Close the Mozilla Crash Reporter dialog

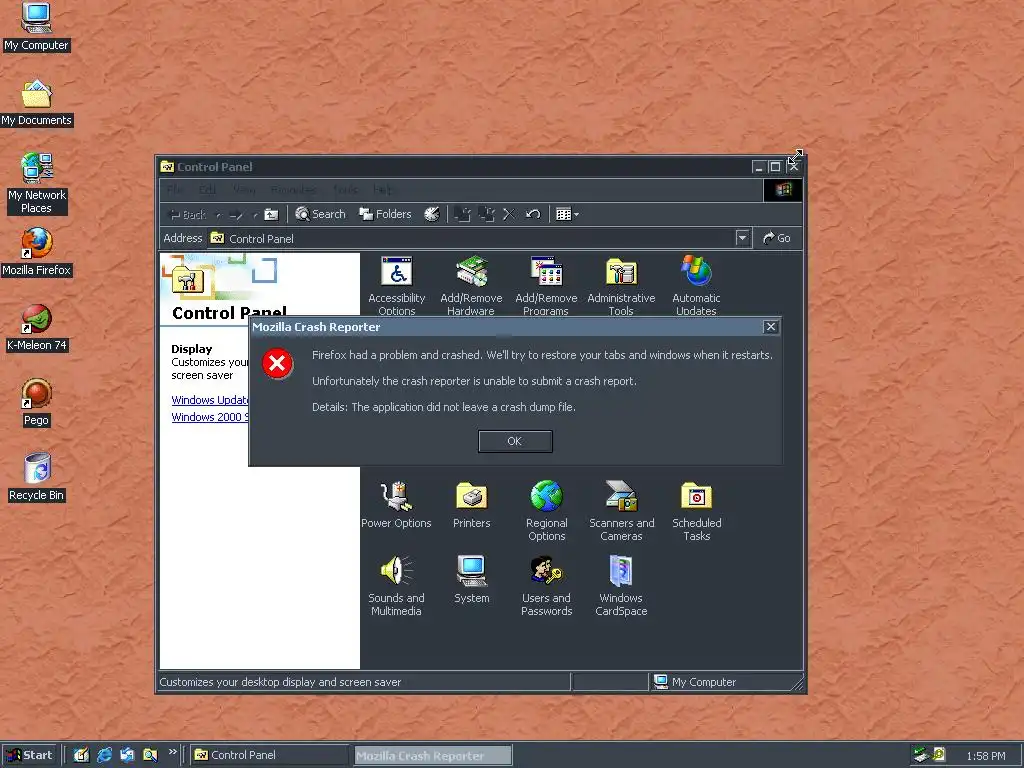771,327
